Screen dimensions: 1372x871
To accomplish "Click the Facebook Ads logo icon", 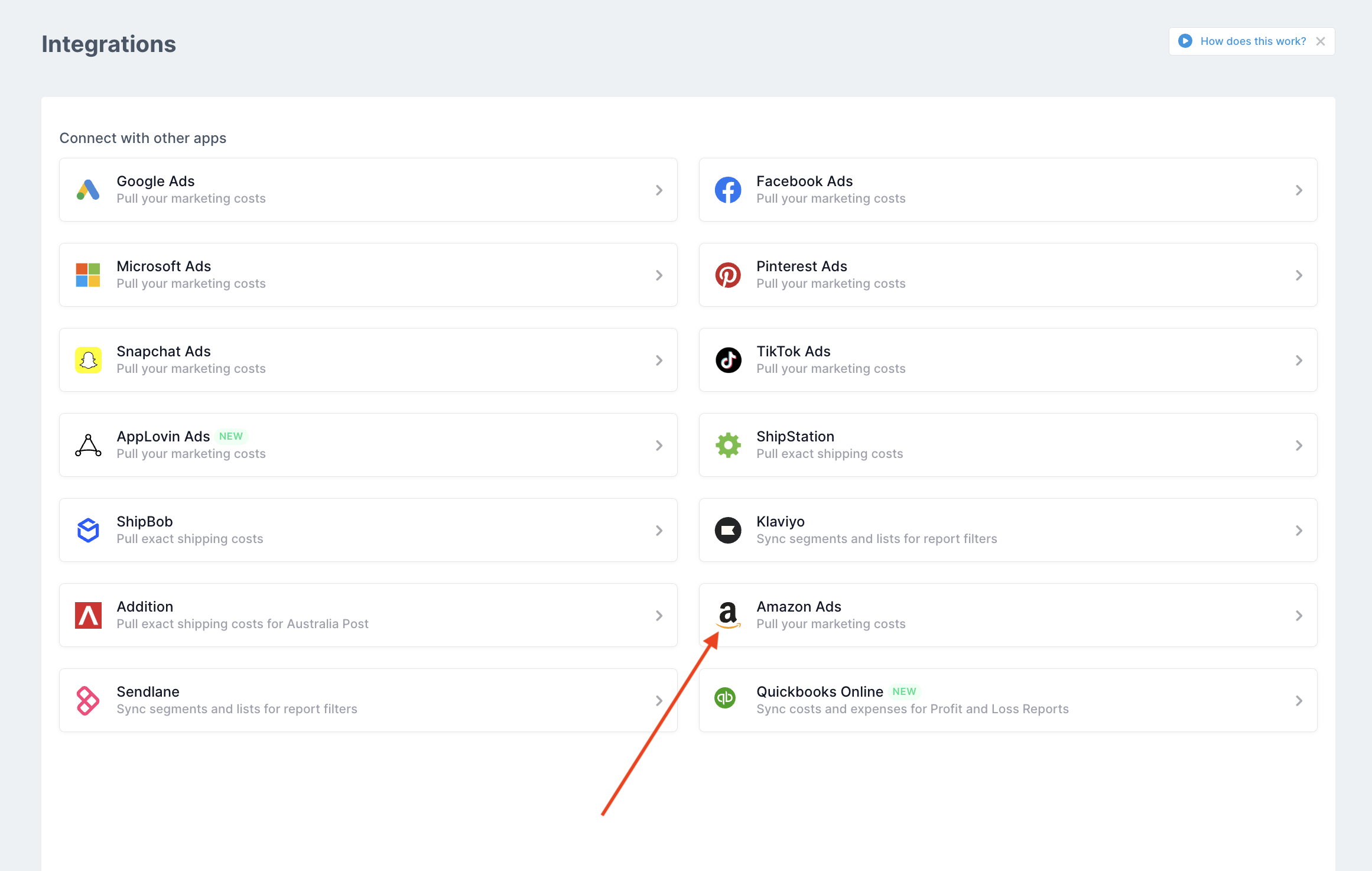I will (x=728, y=190).
